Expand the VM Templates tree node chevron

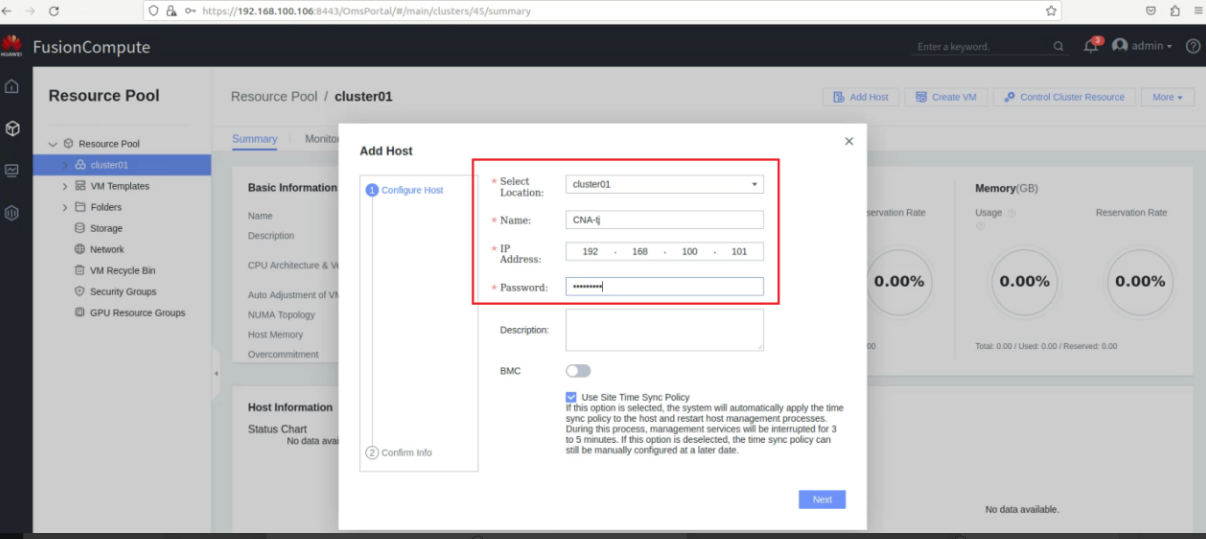(x=66, y=186)
